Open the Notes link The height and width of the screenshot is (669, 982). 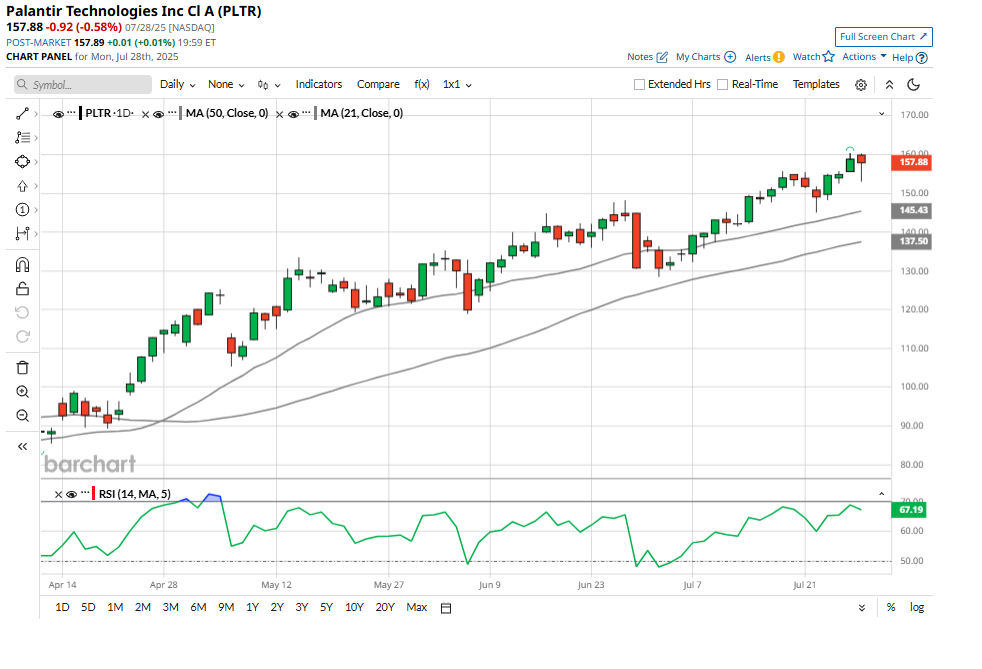point(640,57)
